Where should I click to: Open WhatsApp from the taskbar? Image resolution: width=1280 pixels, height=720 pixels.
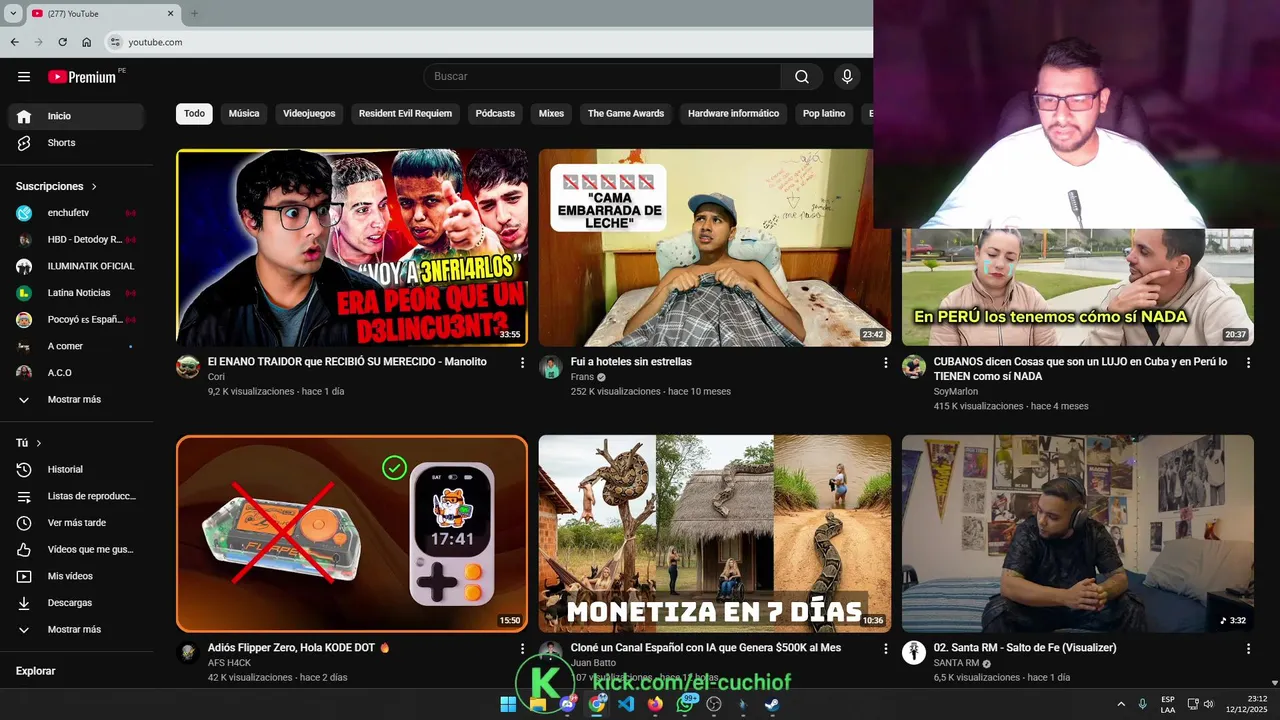pos(685,704)
